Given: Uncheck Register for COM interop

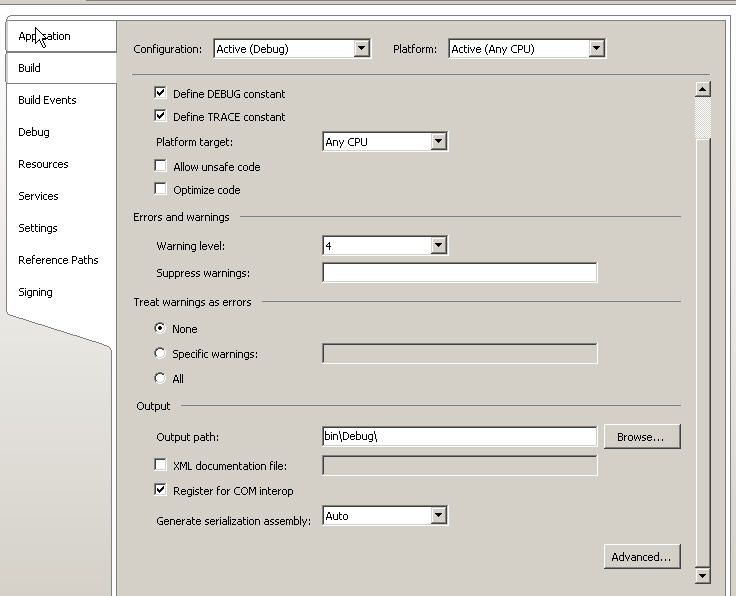Looking at the screenshot, I should point(161,490).
